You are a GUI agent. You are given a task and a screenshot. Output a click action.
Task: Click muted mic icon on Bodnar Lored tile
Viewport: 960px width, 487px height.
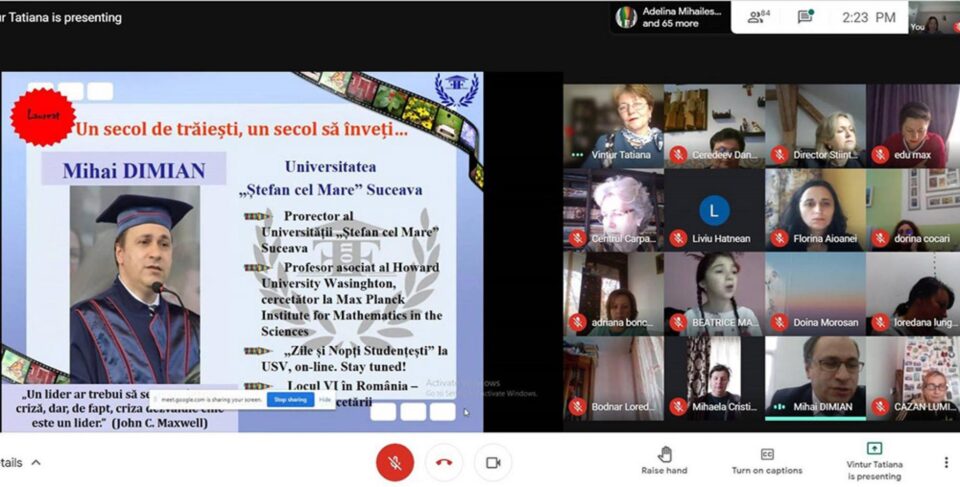577,406
